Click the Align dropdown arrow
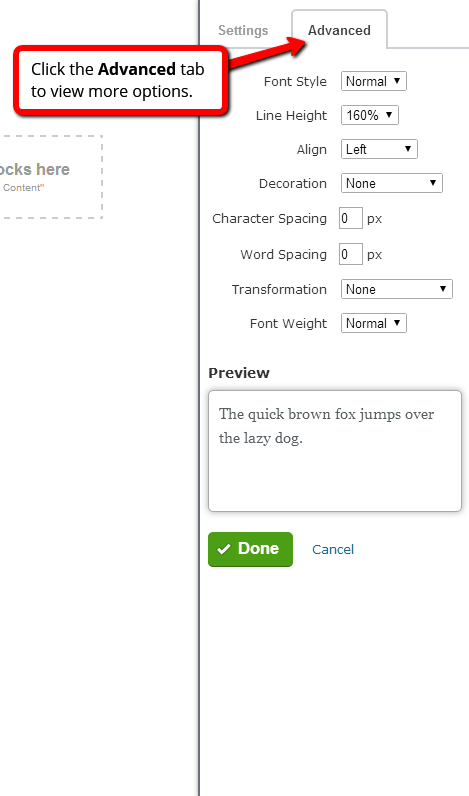This screenshot has width=469, height=796. point(408,149)
